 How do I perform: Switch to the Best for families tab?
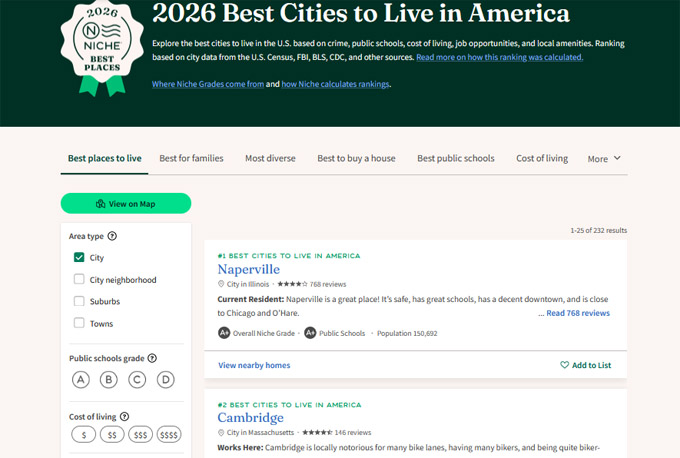coord(191,159)
